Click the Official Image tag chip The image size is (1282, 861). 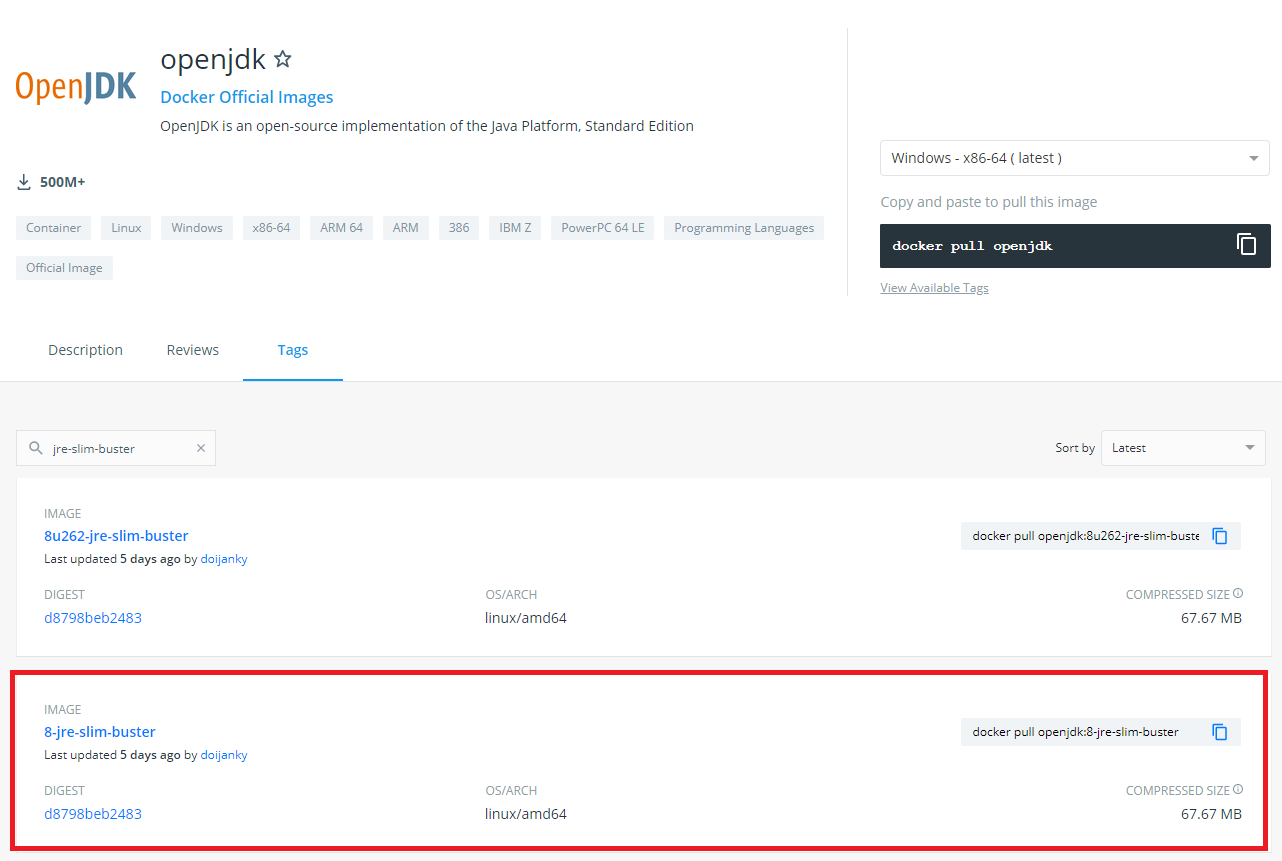[65, 268]
